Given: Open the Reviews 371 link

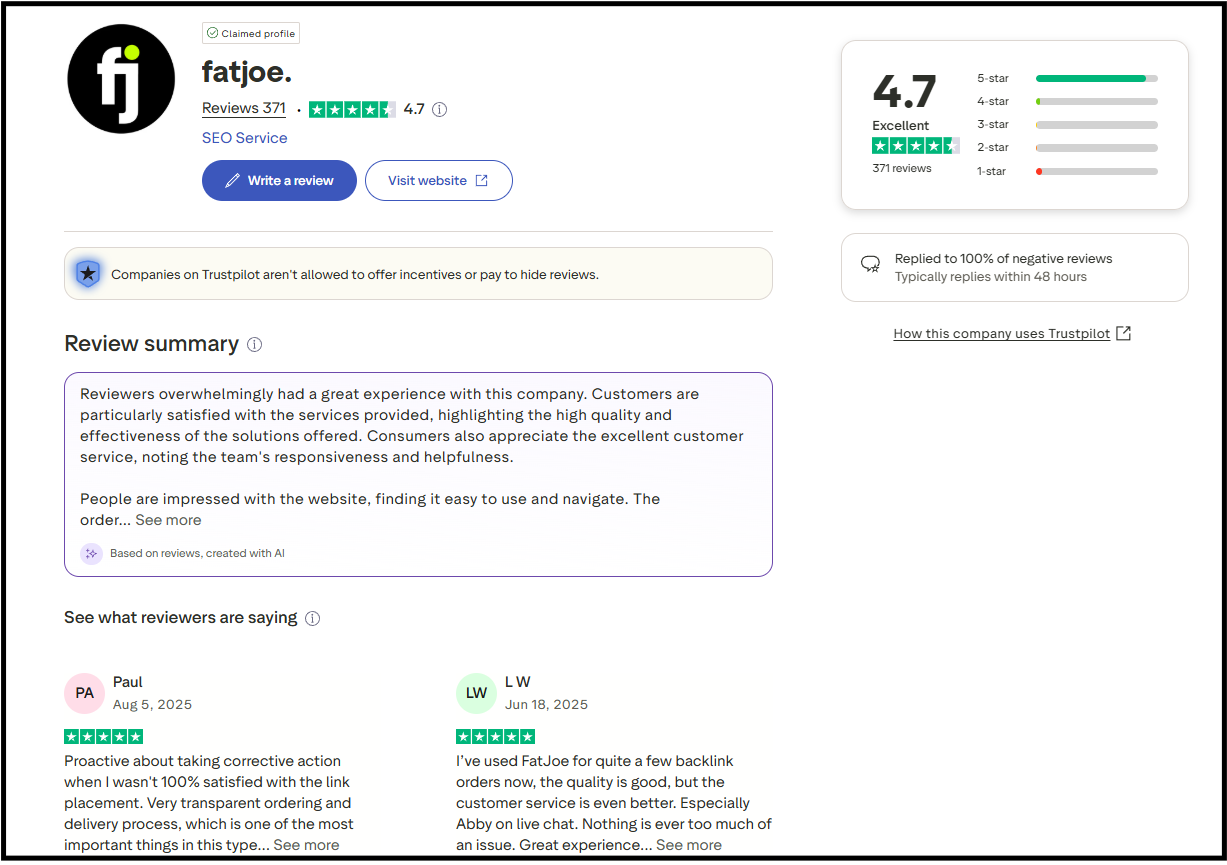Looking at the screenshot, I should click(244, 109).
